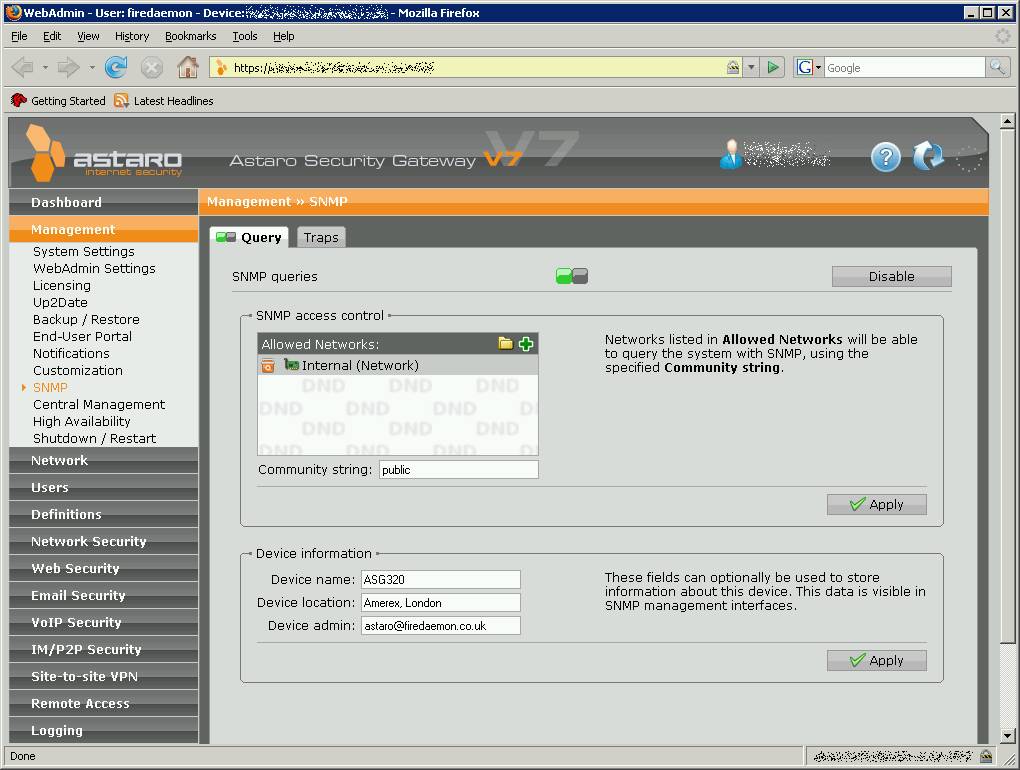Click the green Go arrow button
1020x770 pixels.
coord(773,67)
